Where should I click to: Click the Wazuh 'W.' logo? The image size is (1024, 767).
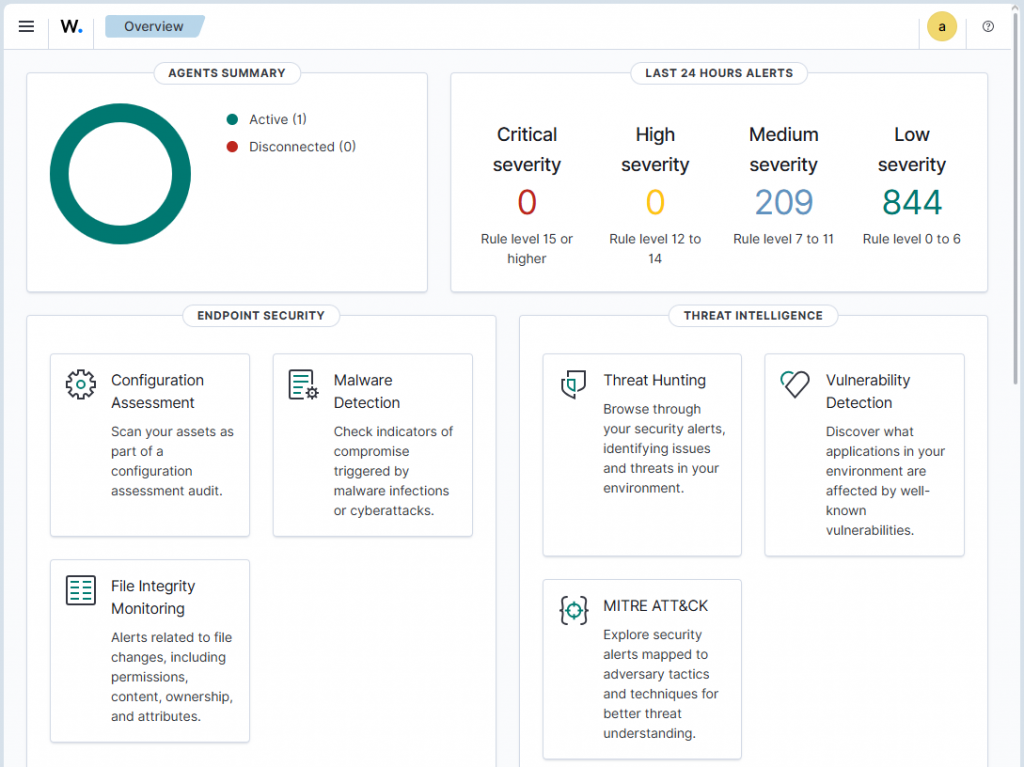71,27
